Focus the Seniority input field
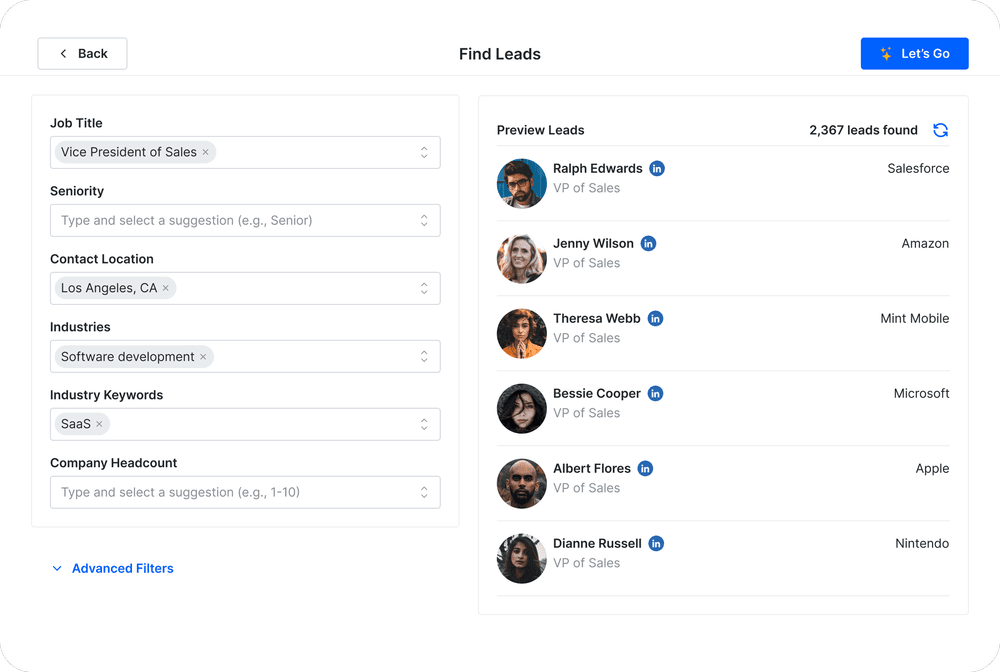 245,221
